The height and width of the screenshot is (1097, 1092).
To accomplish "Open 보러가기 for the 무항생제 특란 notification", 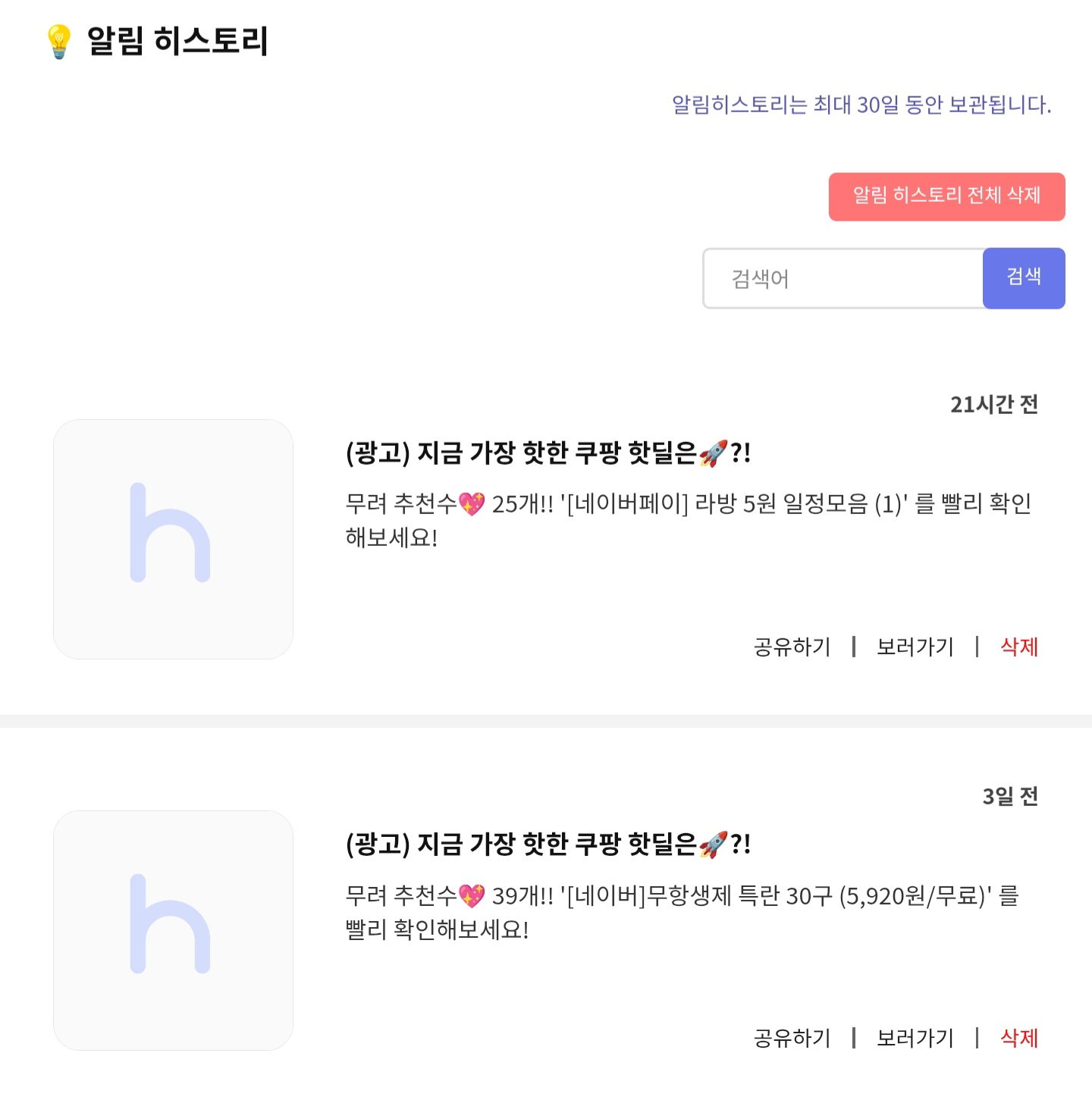I will (915, 1038).
